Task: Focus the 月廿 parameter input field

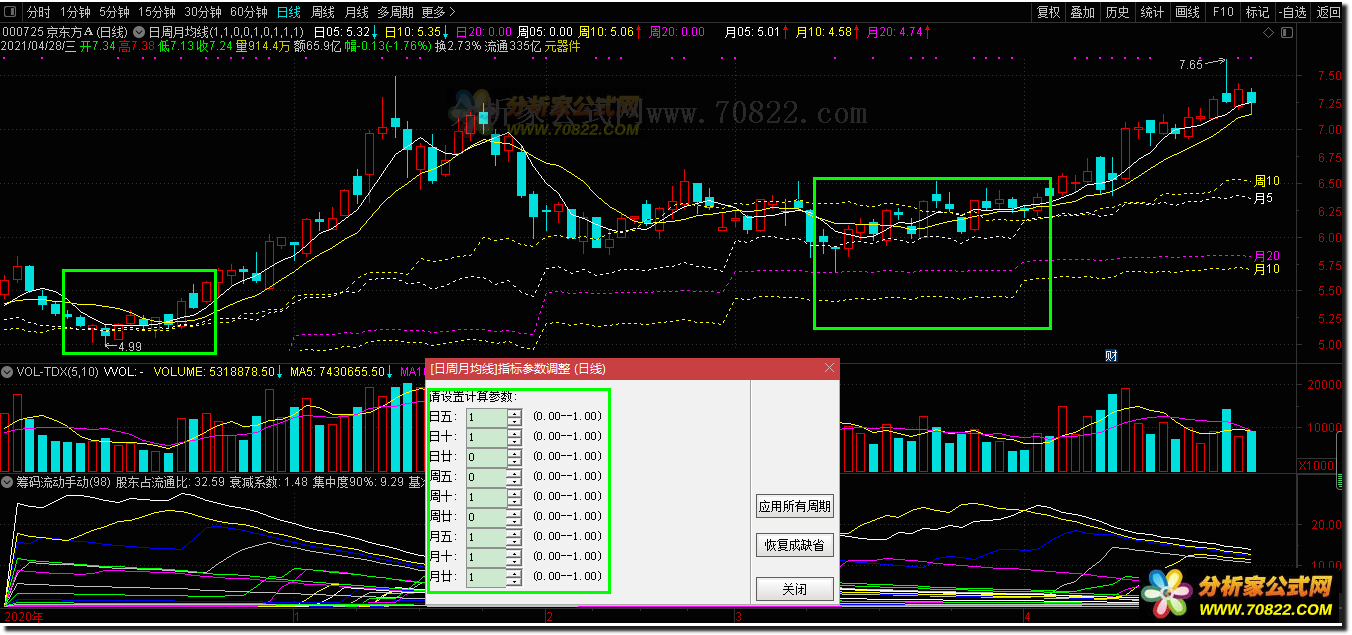Action: (486, 576)
